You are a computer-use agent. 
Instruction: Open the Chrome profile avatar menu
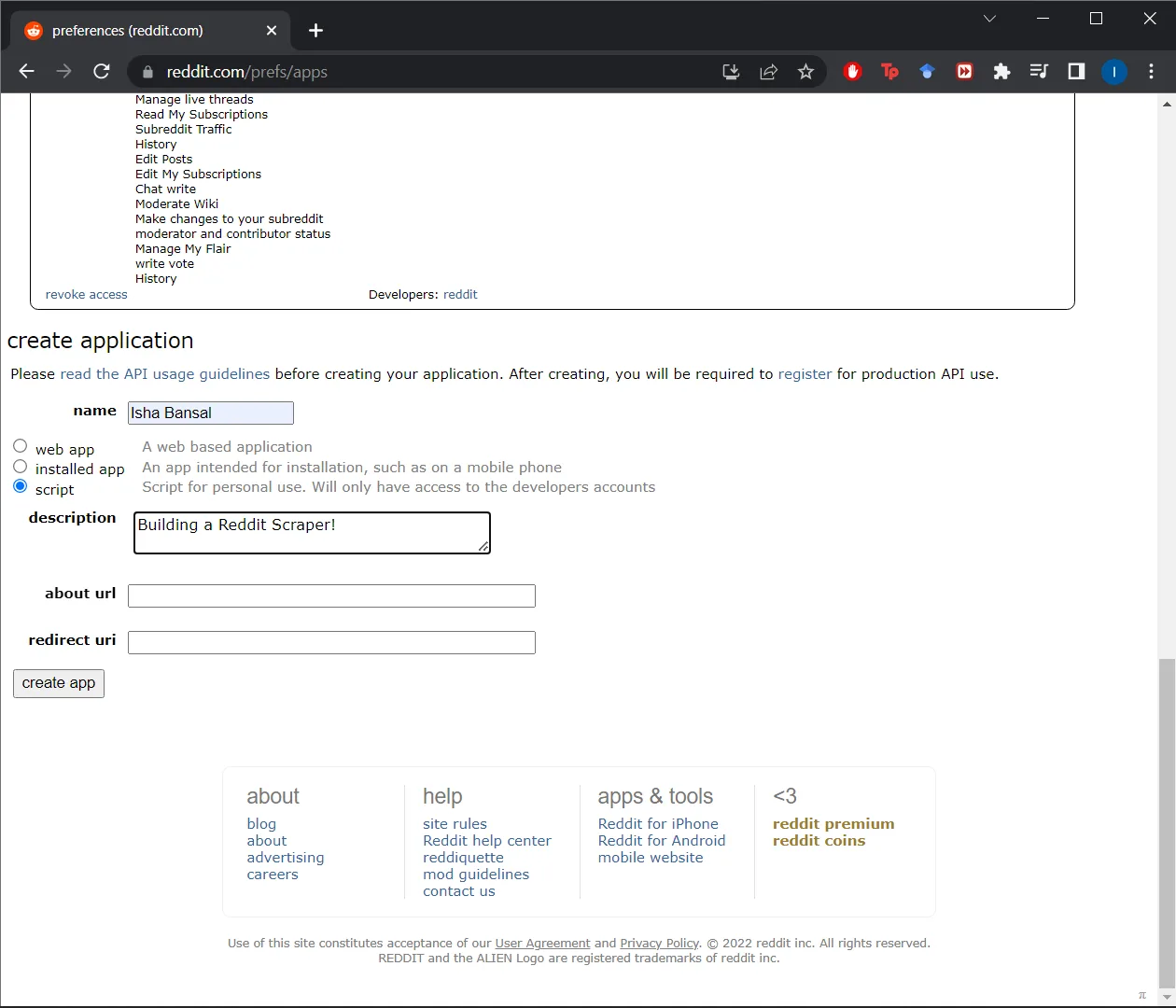pos(1113,72)
